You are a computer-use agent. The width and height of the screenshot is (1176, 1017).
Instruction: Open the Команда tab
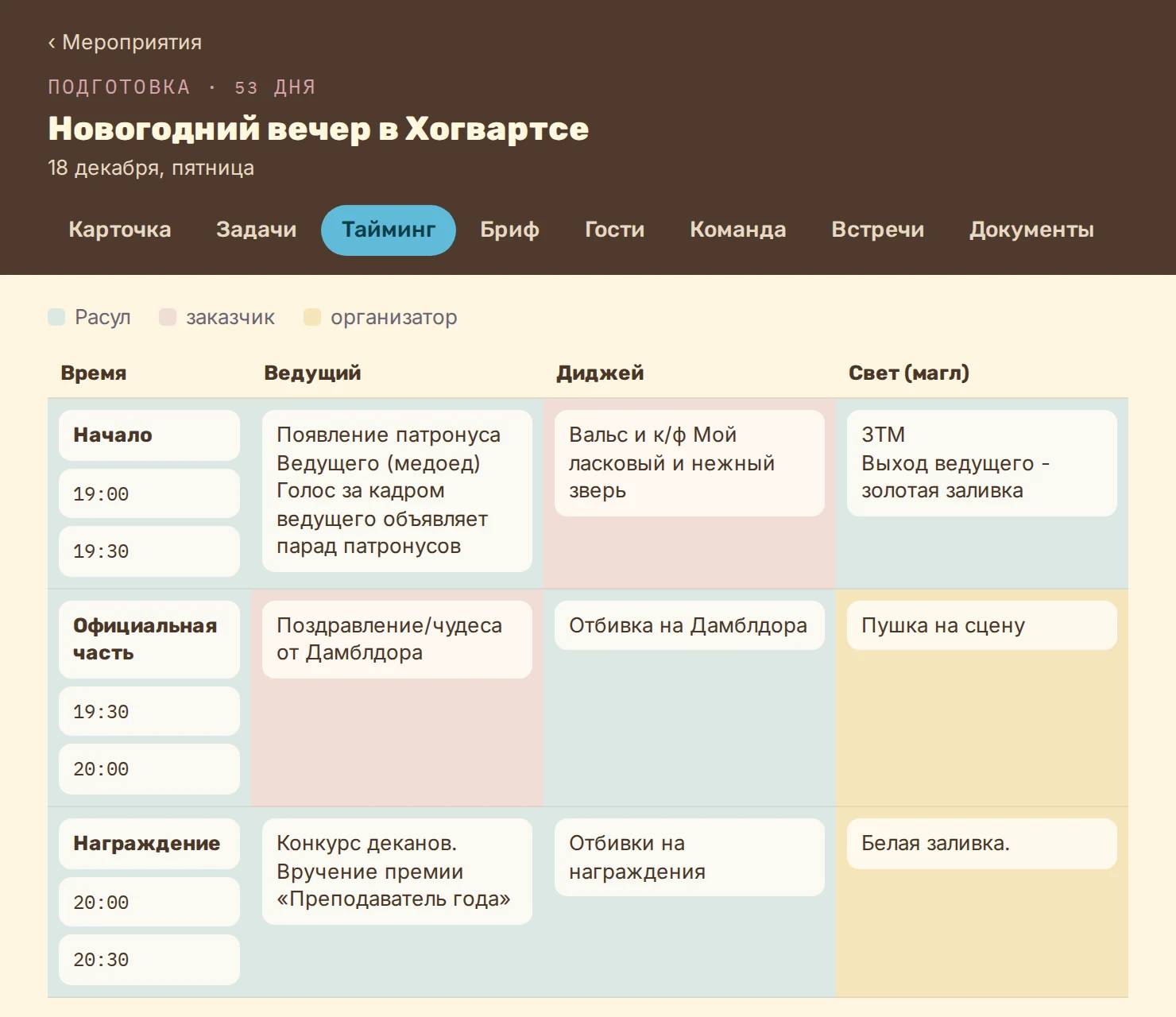coord(738,230)
